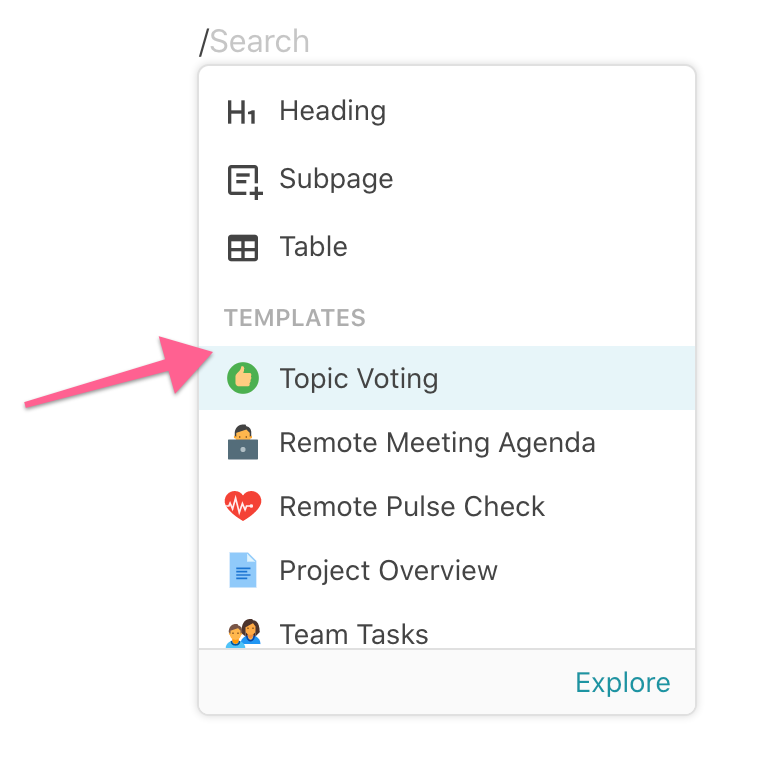Click the Remote Meeting Agenda person icon
Screen dimensions: 761x764
click(243, 443)
